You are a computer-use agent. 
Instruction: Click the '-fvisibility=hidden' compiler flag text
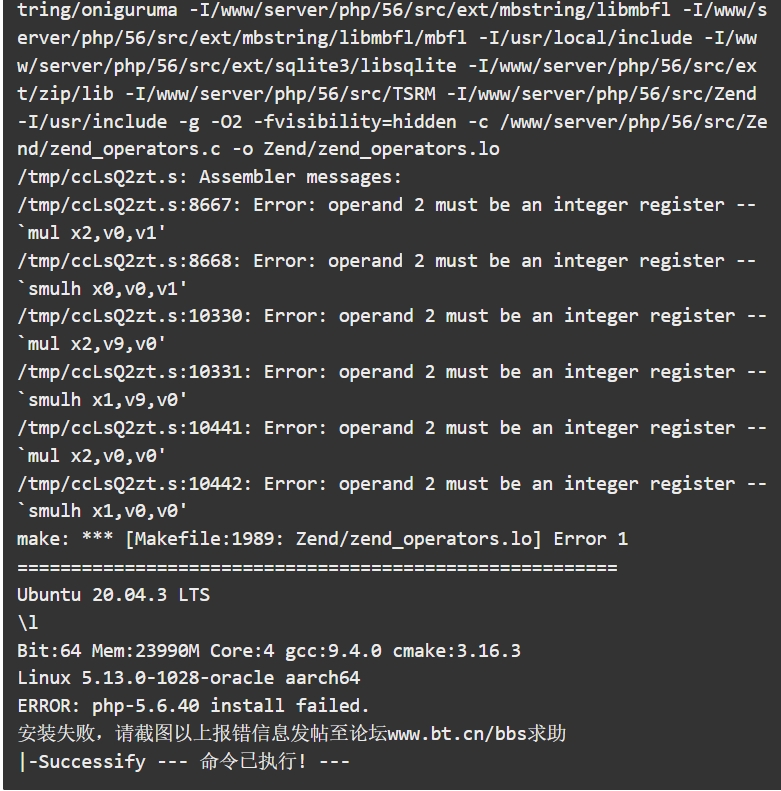pos(355,122)
